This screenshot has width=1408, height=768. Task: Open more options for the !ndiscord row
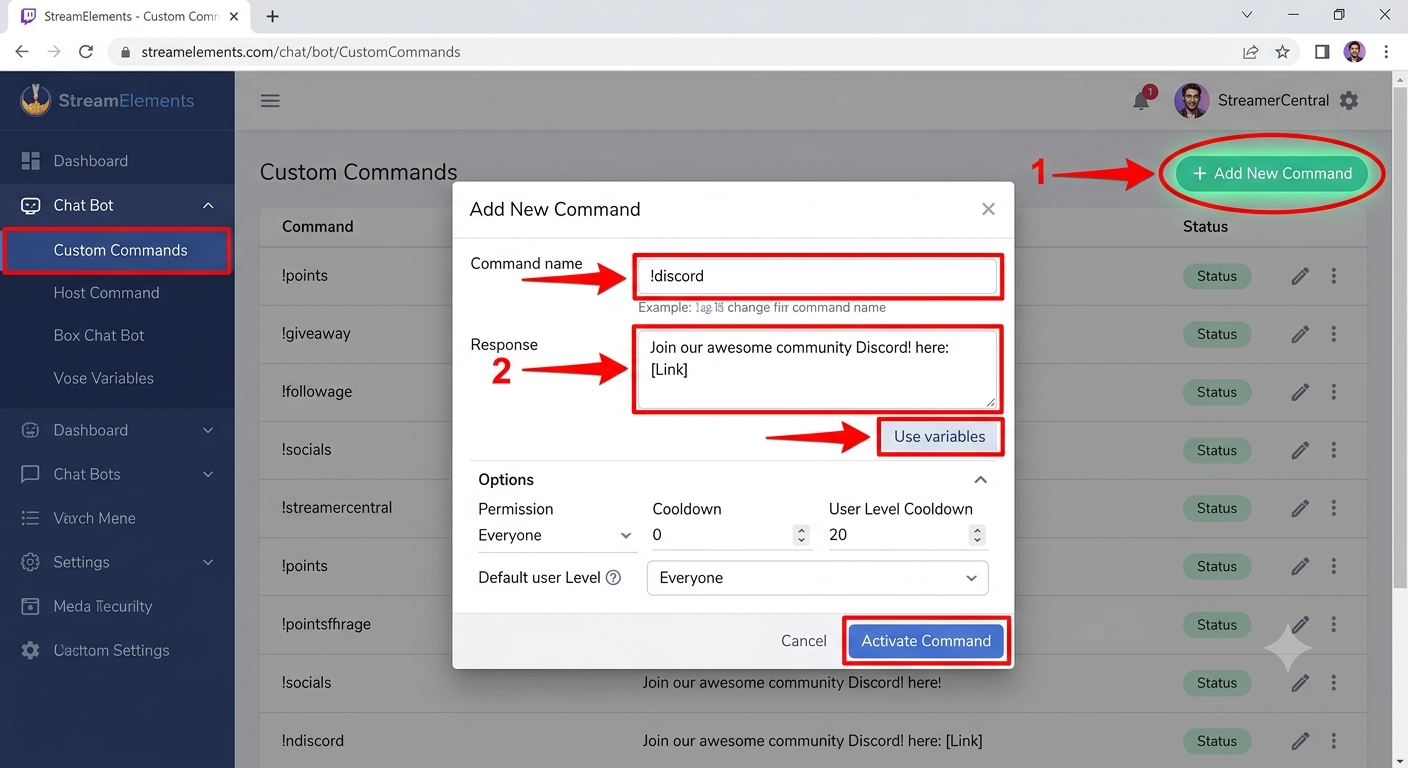click(1334, 741)
